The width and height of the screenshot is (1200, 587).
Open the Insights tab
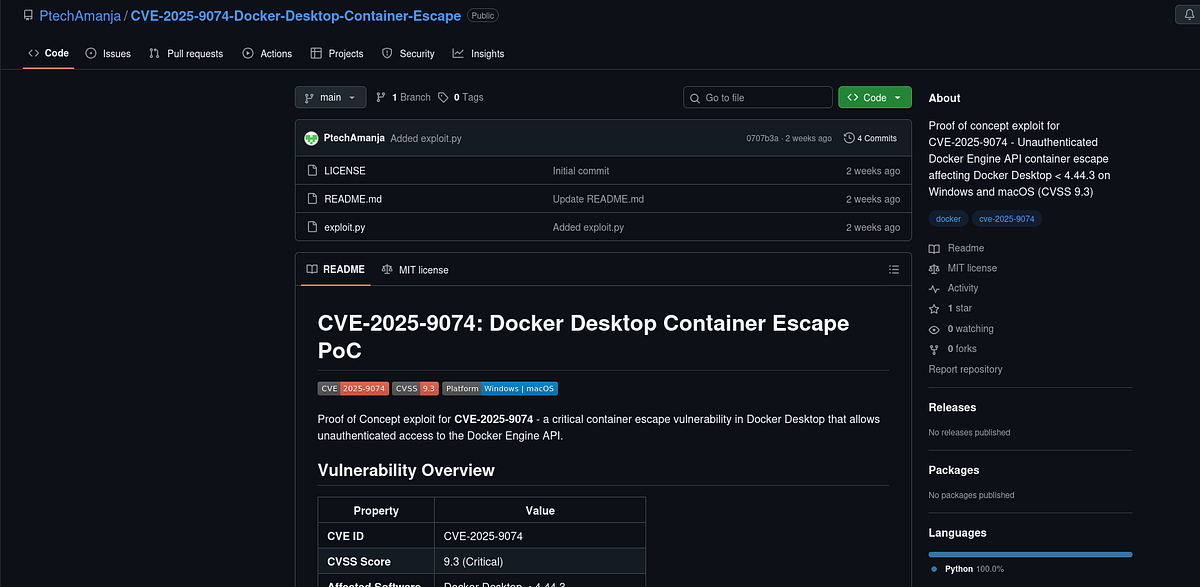tap(478, 53)
